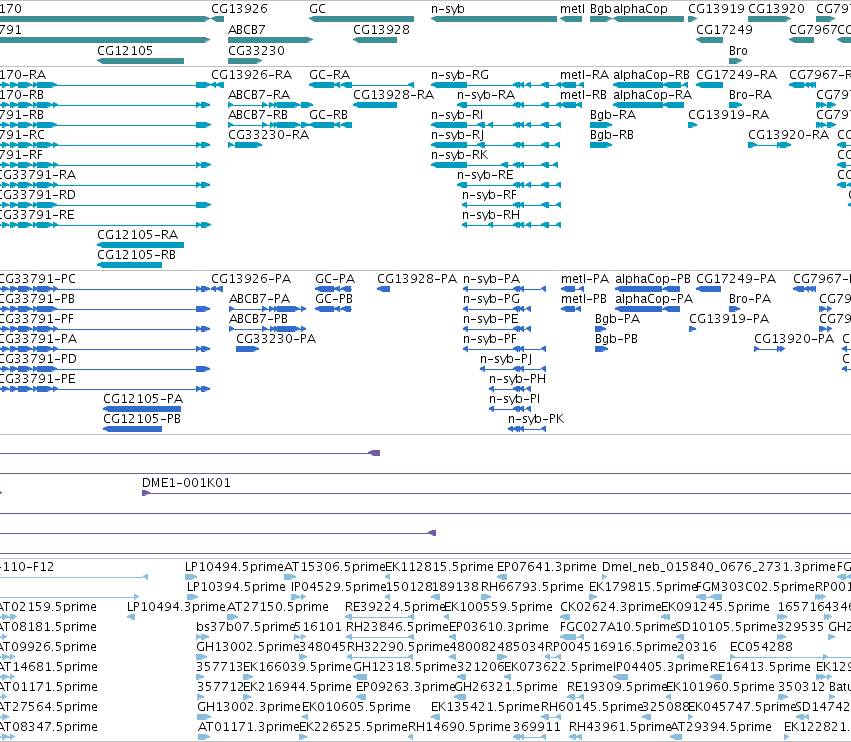Click the n-syb gene label
Image resolution: width=851 pixels, height=742 pixels.
point(448,9)
